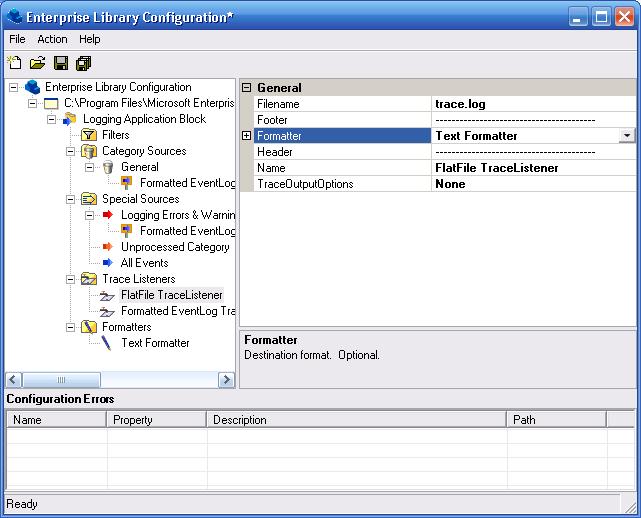Screen dimensions: 641x518
Task: Collapse the General property section
Action: point(247,88)
